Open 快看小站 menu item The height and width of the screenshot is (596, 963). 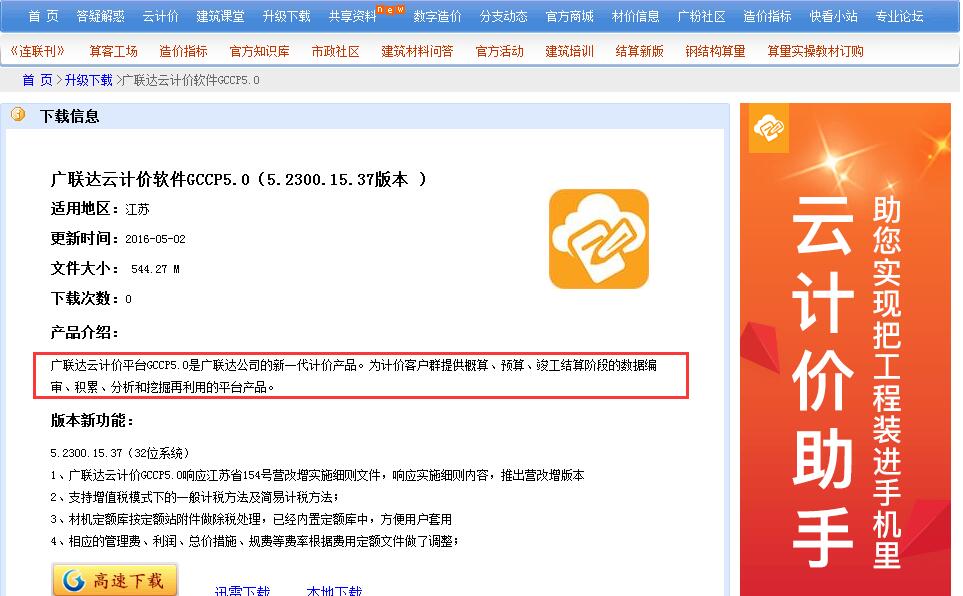[x=833, y=17]
